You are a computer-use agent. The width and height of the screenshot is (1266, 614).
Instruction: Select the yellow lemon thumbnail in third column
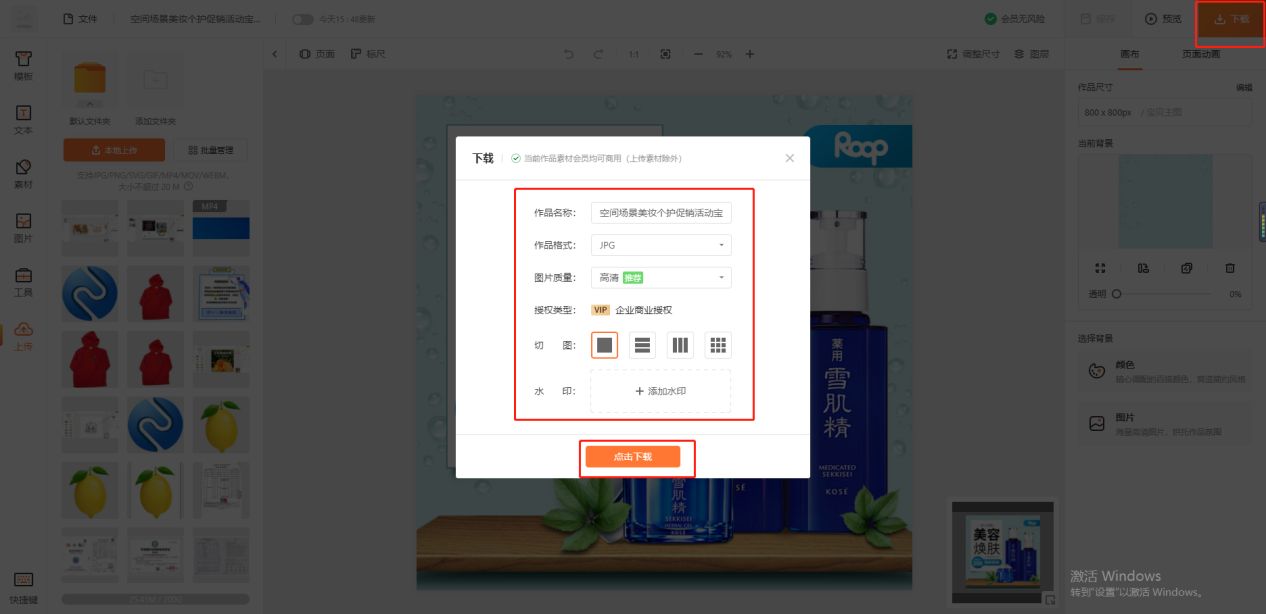point(221,425)
